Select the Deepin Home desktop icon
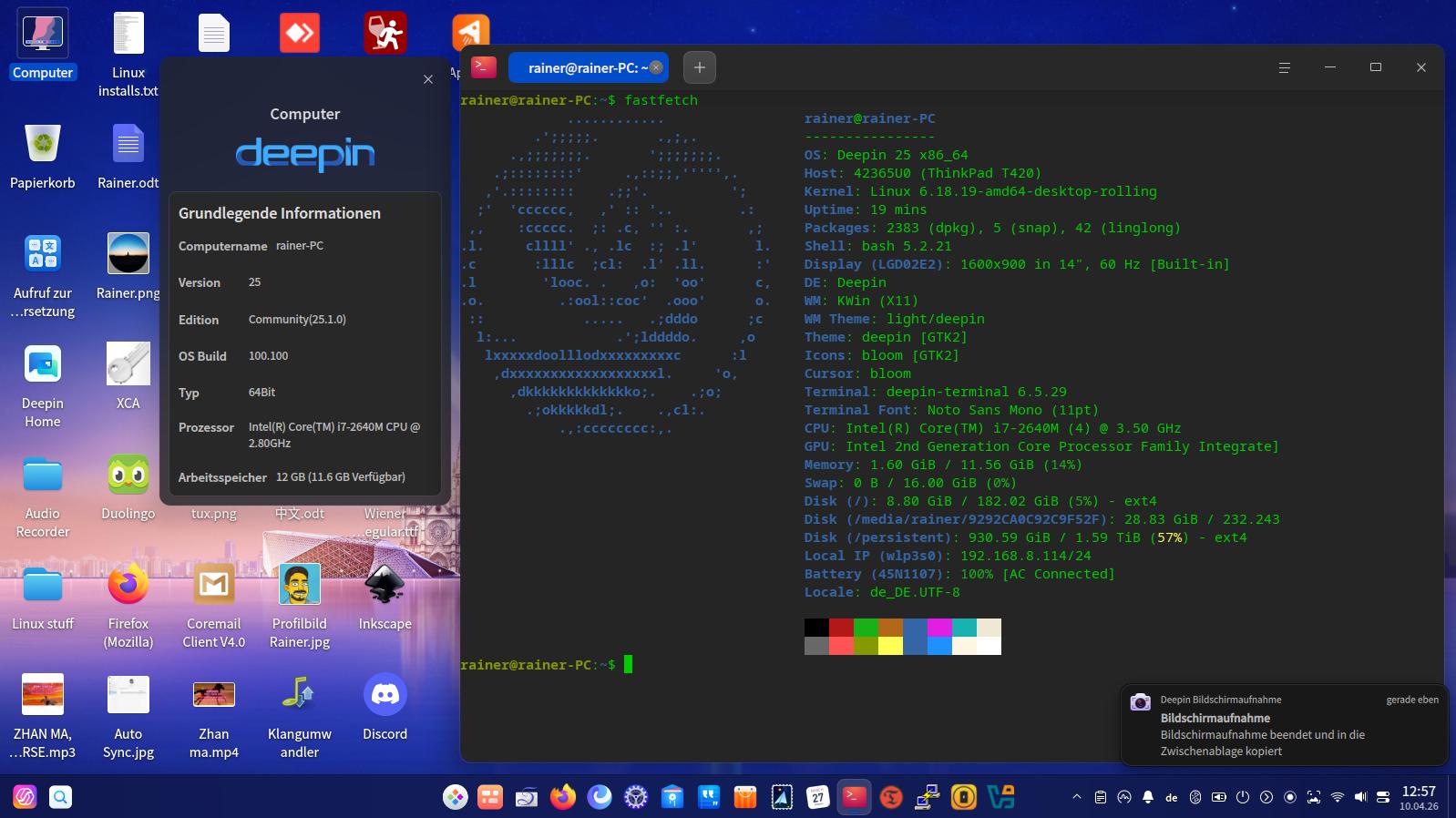This screenshot has width=1456, height=818. click(43, 386)
